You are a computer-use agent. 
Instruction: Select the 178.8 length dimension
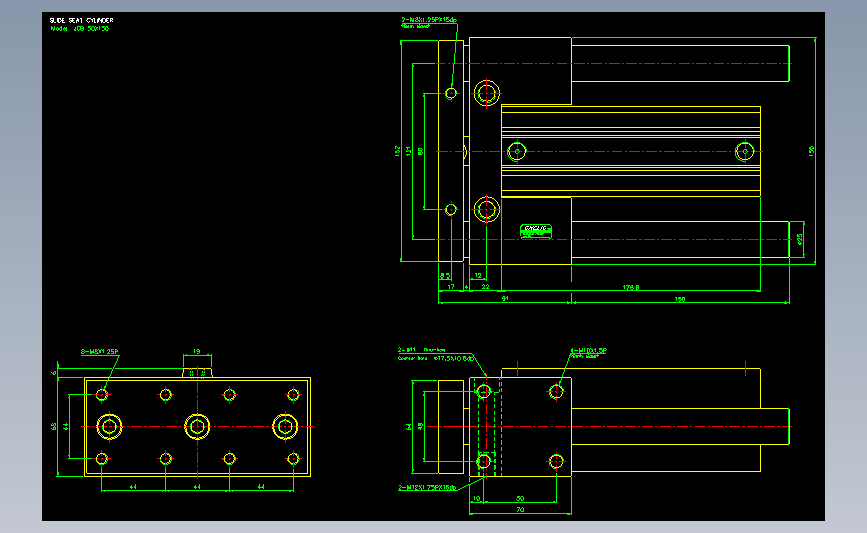631,287
